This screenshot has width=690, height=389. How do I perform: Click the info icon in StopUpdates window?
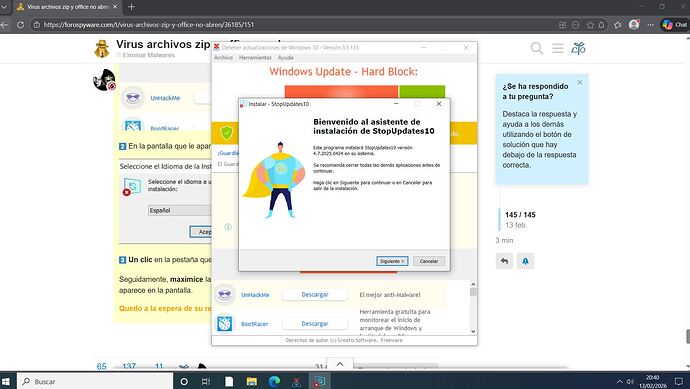click(x=228, y=227)
